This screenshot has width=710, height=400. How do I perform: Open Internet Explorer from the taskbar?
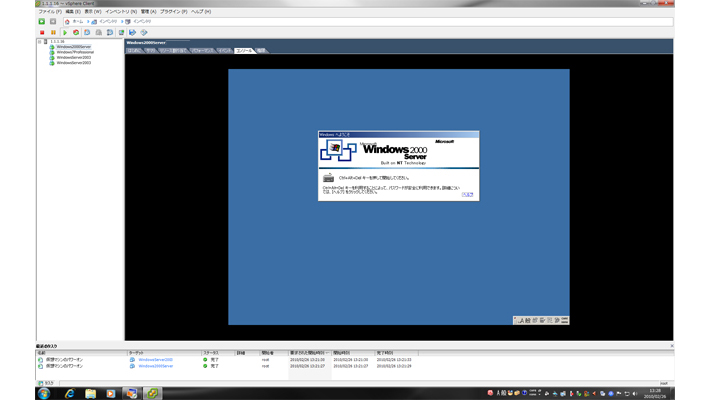tap(70, 393)
